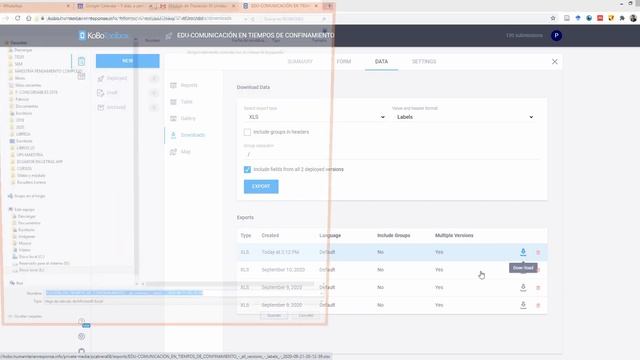Viewport: 640px width, 360px height.
Task: Download the third export in the list
Action: [523, 287]
